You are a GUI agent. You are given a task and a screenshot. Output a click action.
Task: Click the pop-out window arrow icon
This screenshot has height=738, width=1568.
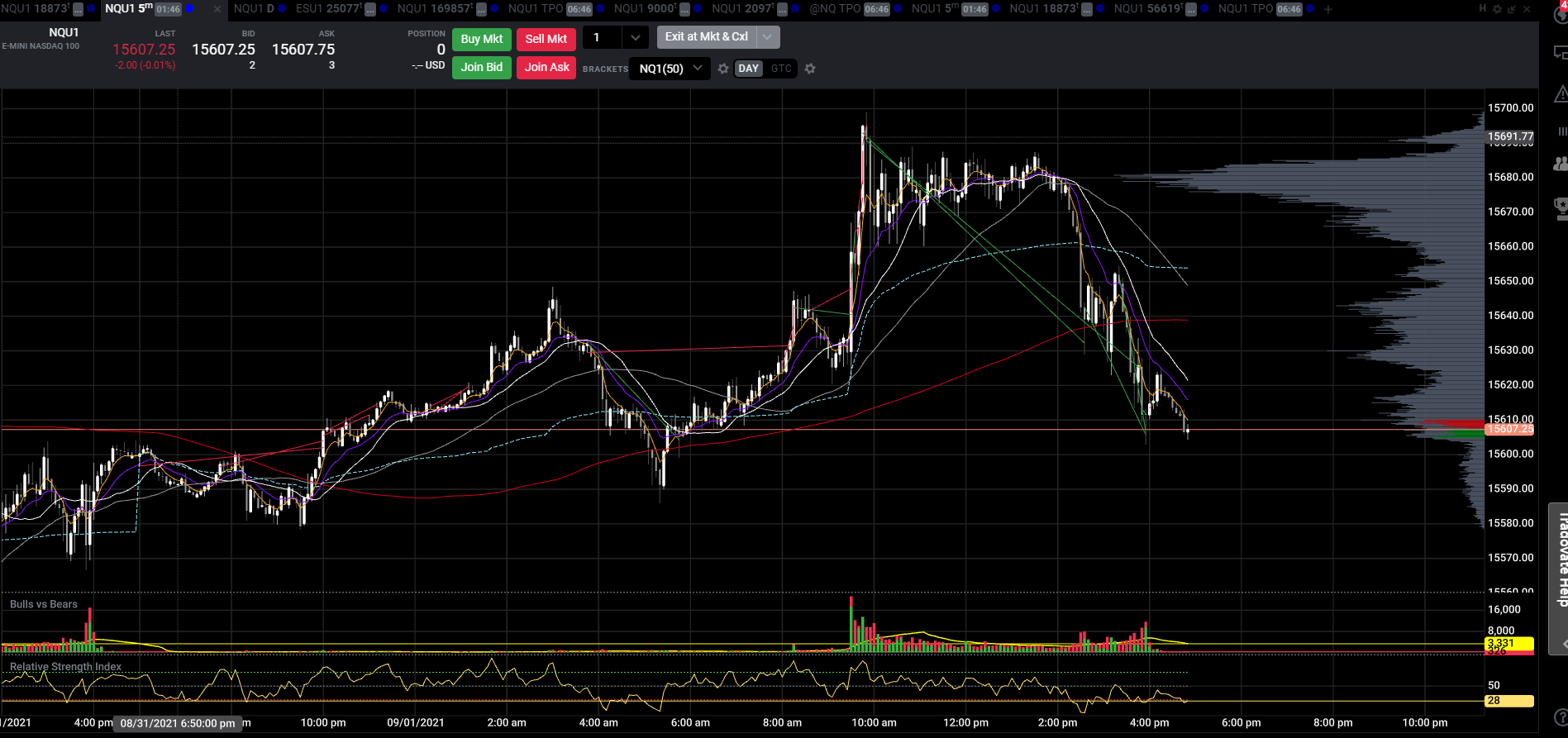(x=1512, y=9)
